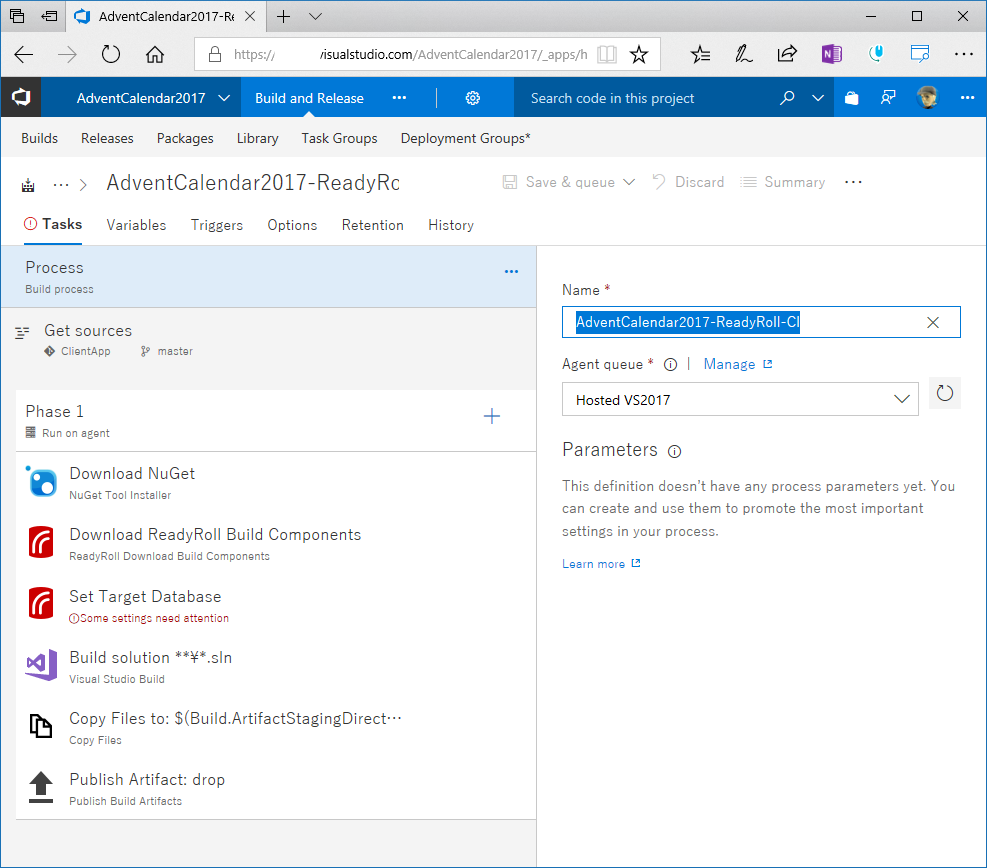
Task: Add page to favorites star
Action: click(x=639, y=55)
